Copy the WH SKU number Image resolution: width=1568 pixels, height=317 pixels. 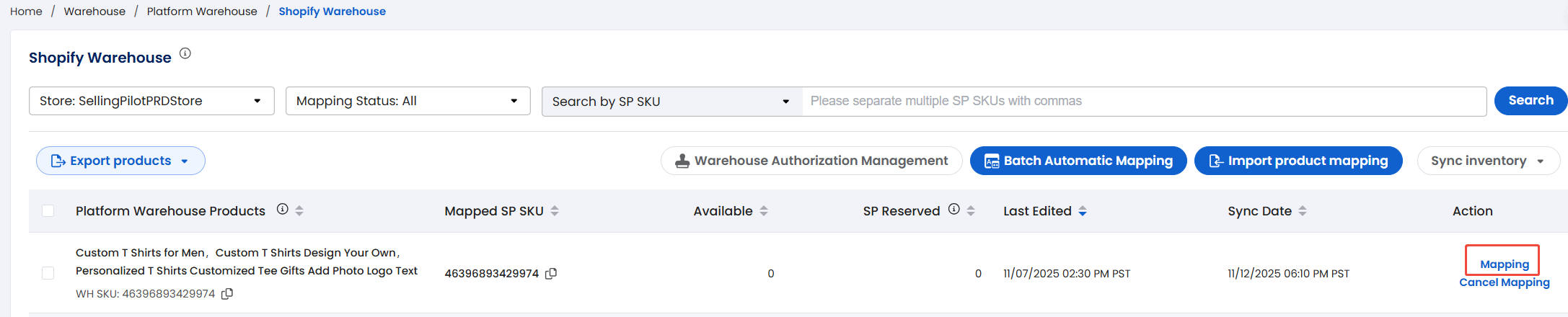227,294
